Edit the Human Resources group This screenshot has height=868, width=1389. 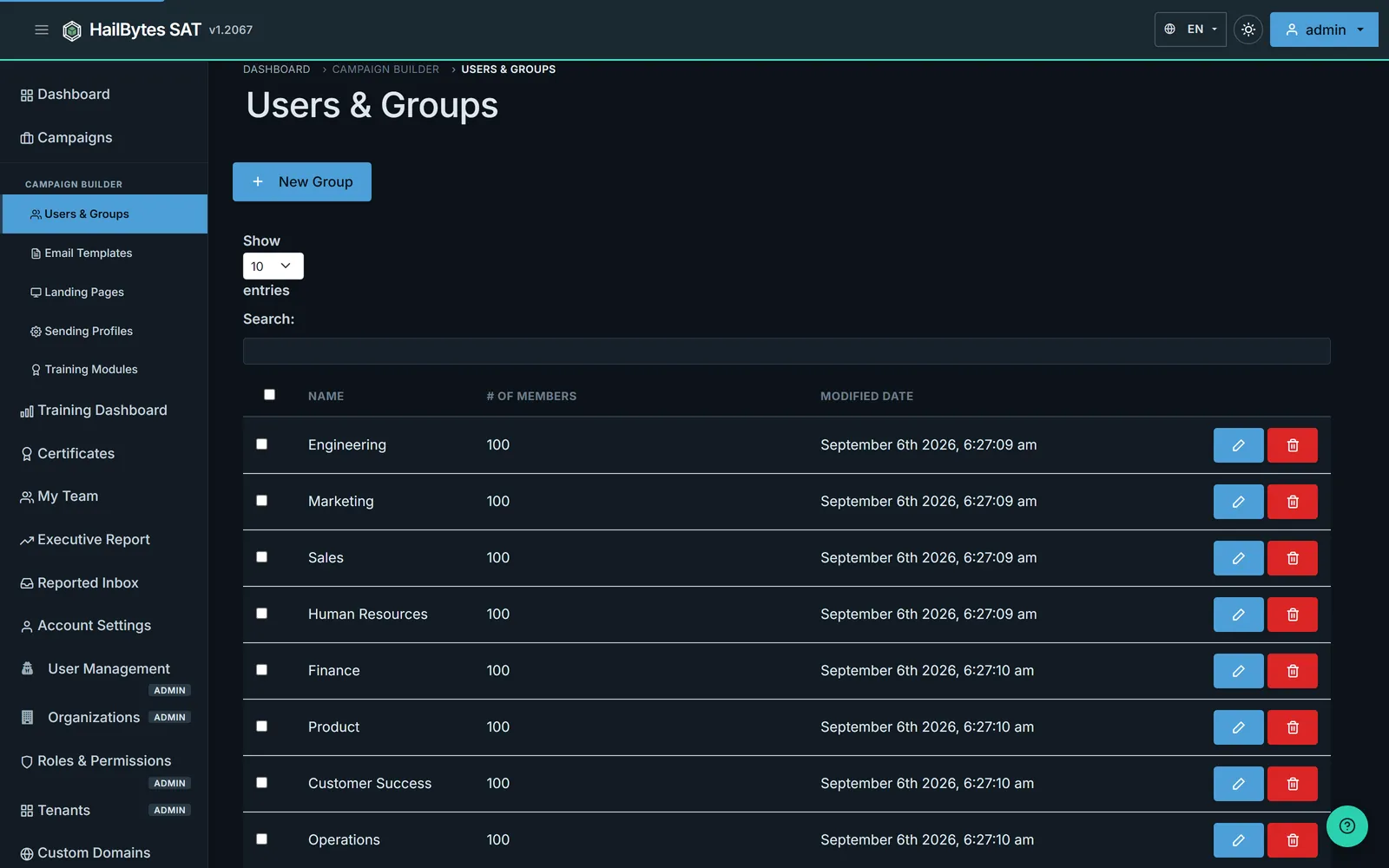click(x=1238, y=615)
